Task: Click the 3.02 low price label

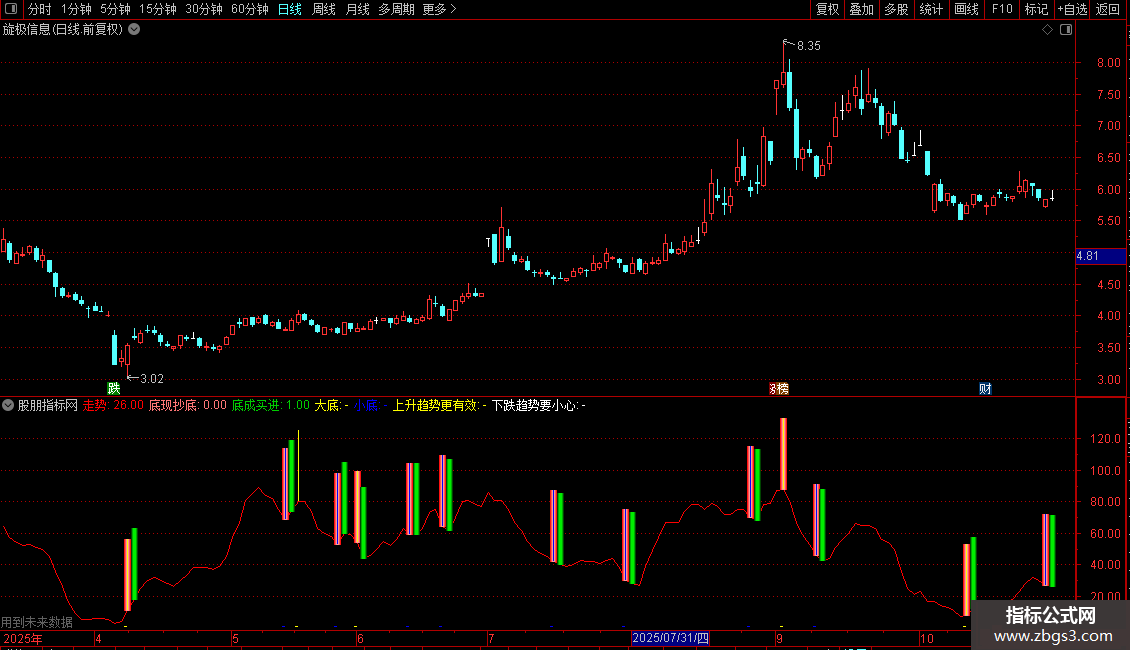Action: tap(151, 378)
